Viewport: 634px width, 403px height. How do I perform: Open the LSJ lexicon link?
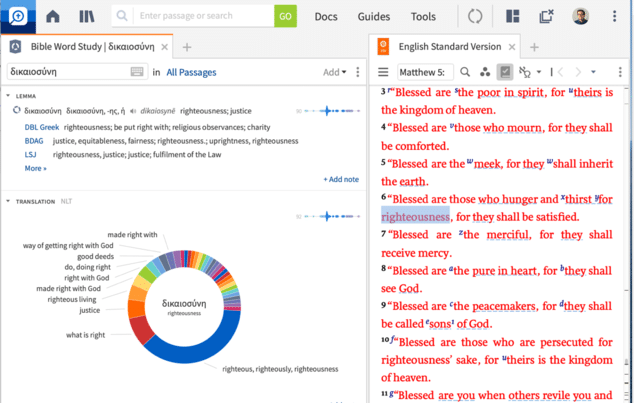30,155
